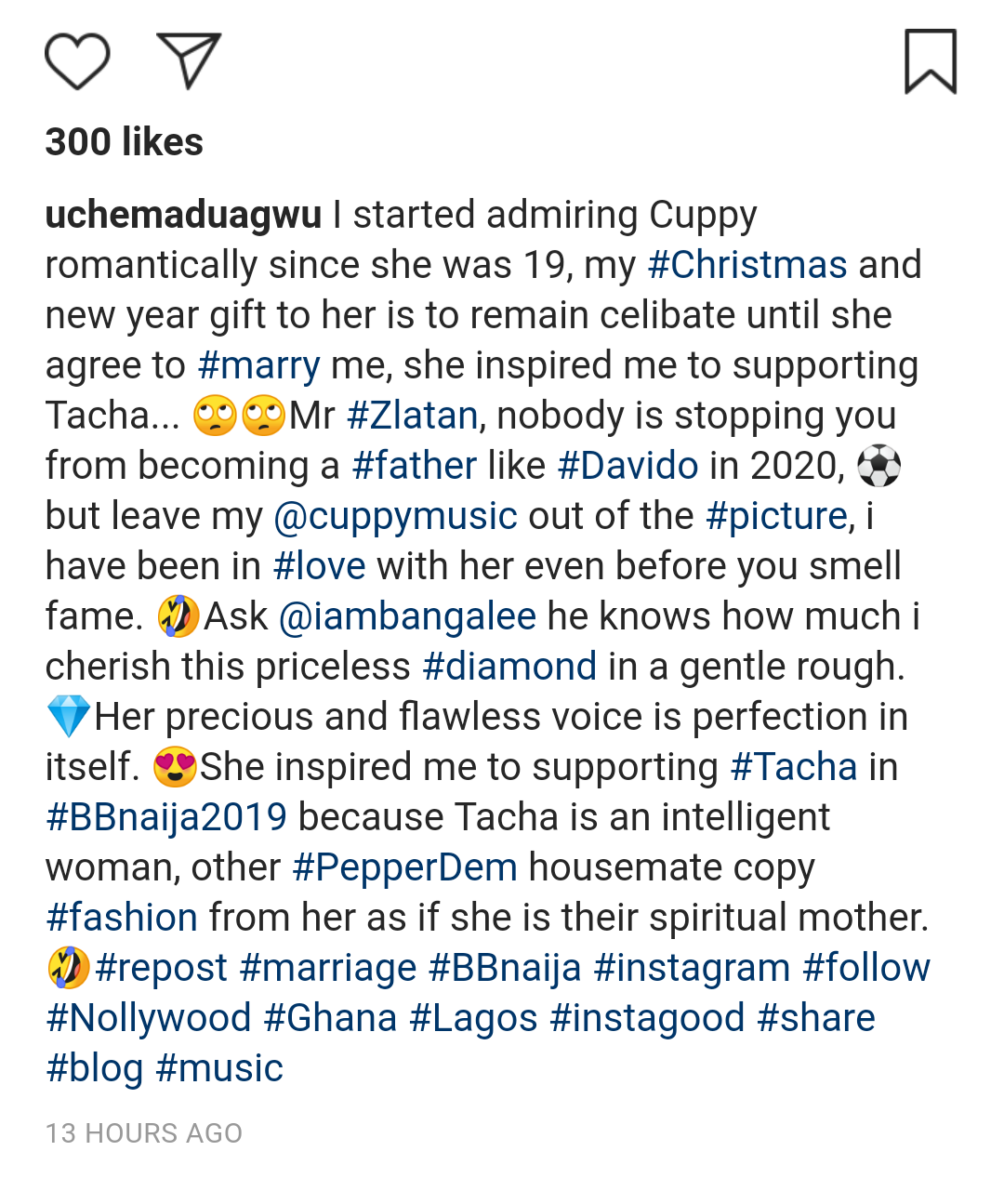Open the #instagood hashtag
This screenshot has width=1004, height=1204.
647,1018
